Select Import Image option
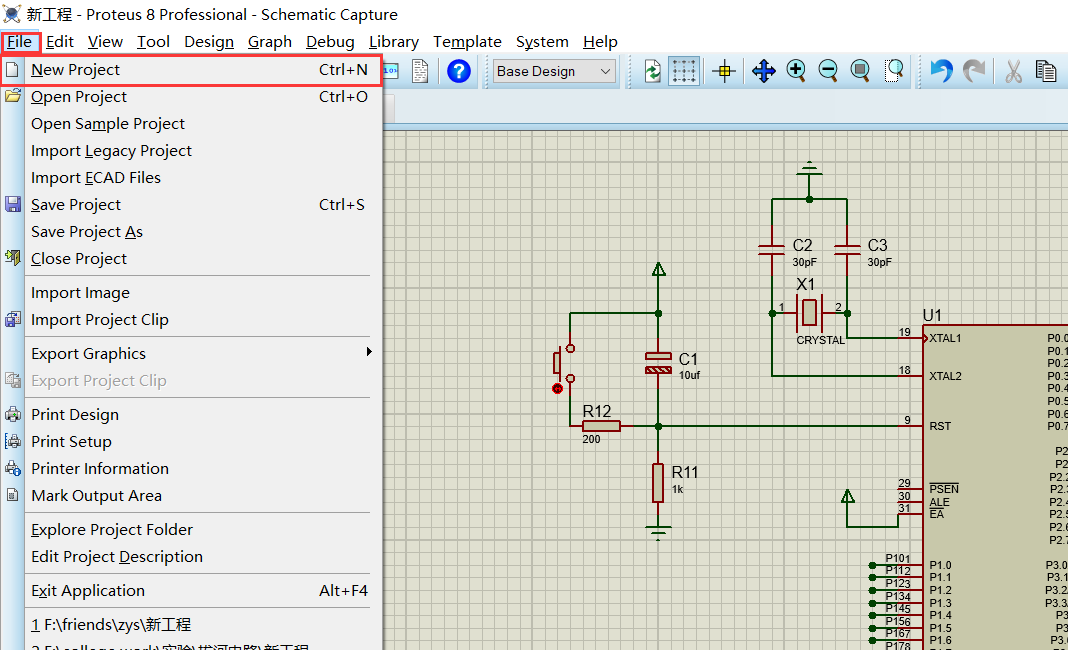Viewport: 1068px width, 650px height. point(191,293)
